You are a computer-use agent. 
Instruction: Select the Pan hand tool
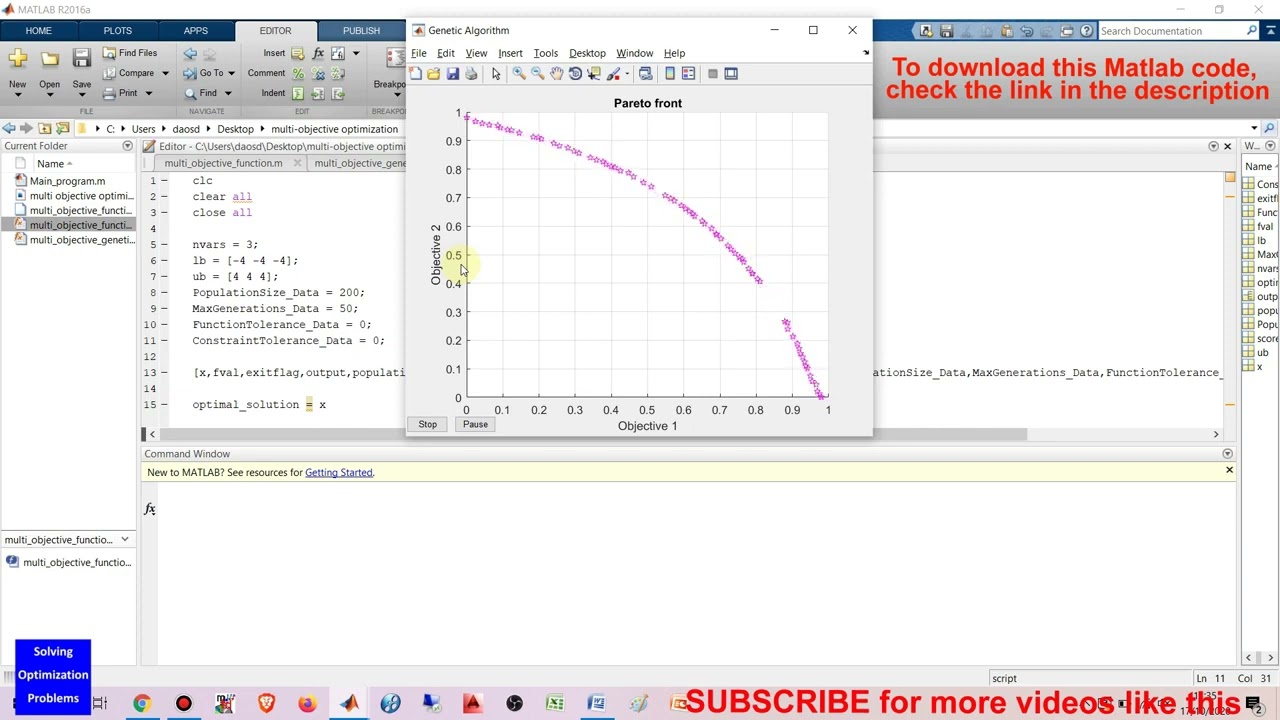[556, 73]
